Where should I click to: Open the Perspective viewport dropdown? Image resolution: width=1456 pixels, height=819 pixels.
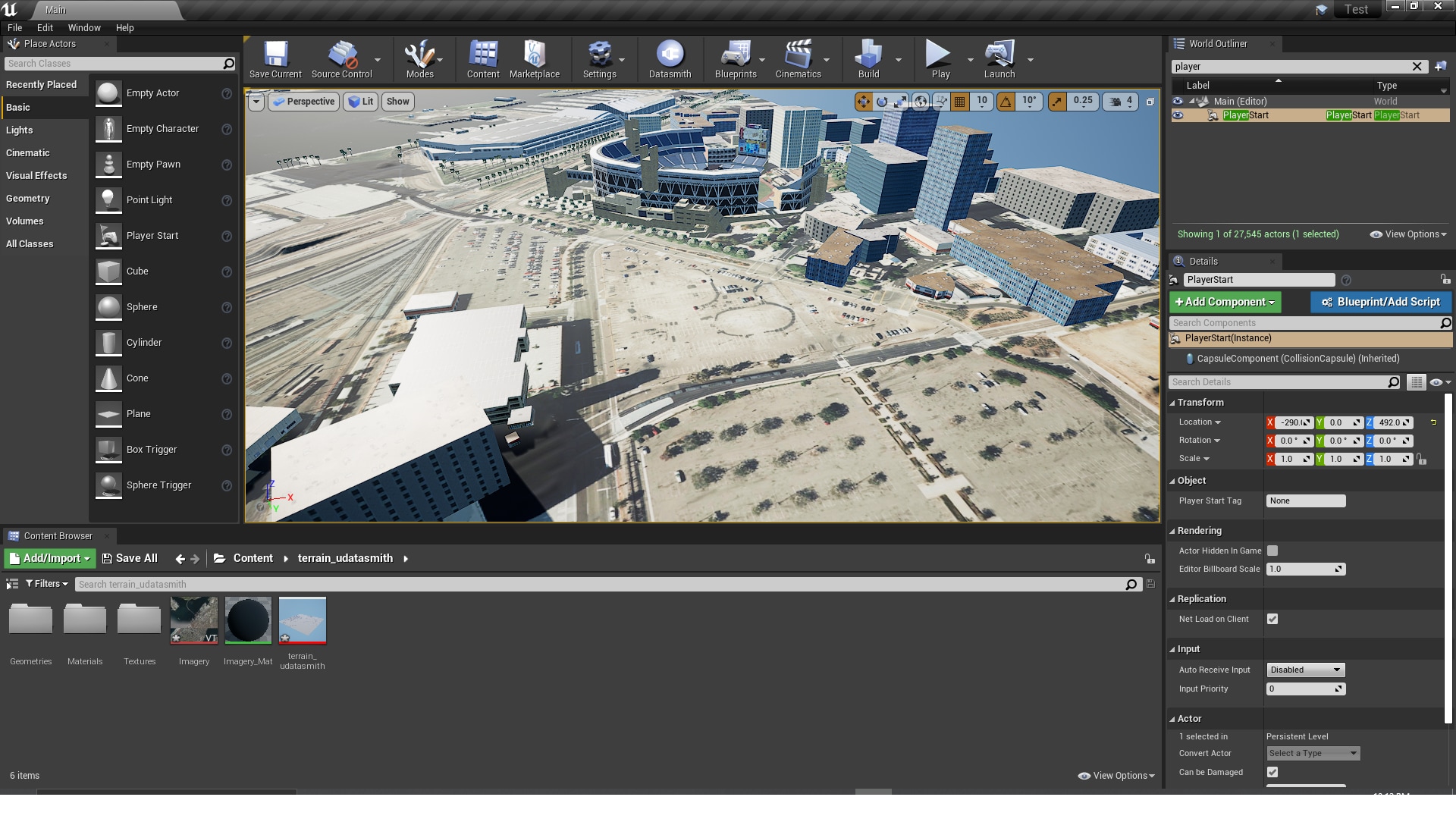(x=304, y=102)
